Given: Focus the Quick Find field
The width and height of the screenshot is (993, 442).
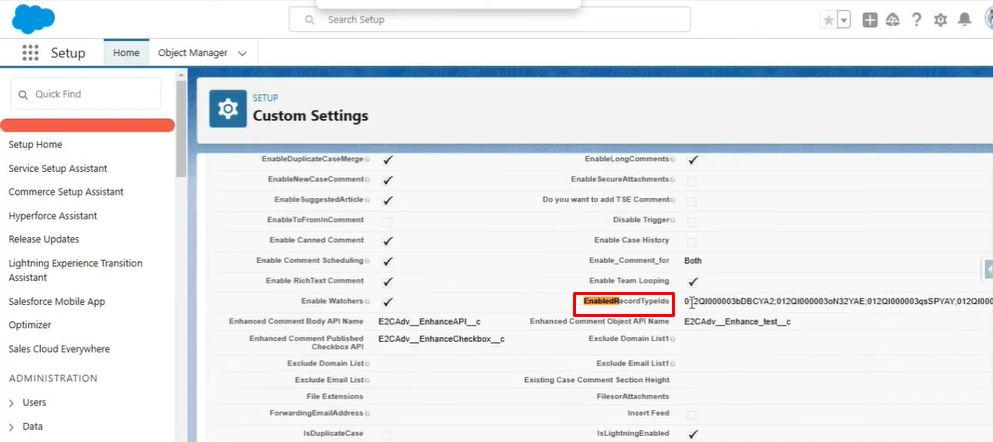Looking at the screenshot, I should click(86, 94).
